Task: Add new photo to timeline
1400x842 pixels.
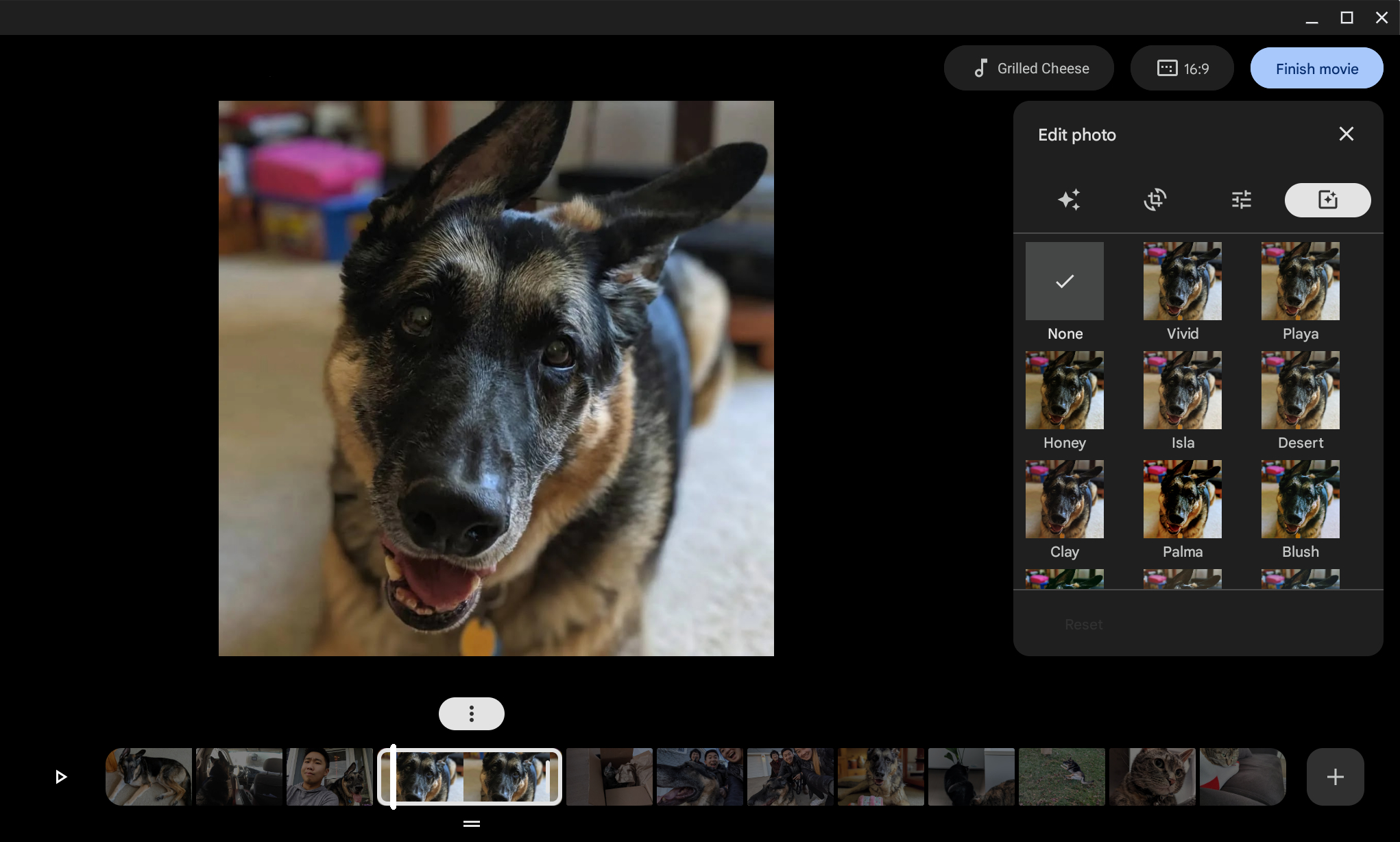Action: (x=1335, y=776)
